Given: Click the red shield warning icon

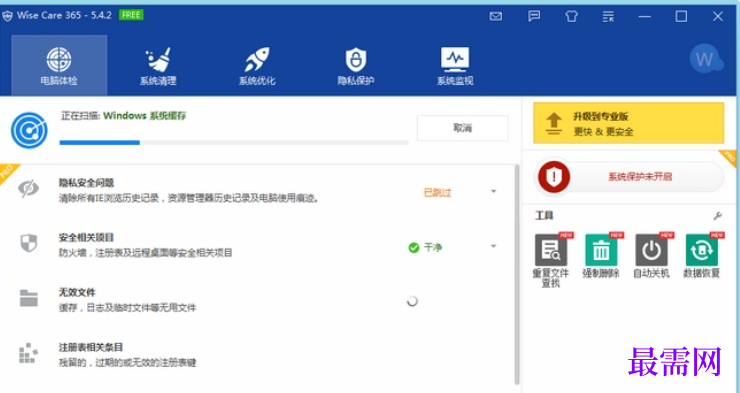Looking at the screenshot, I should [x=554, y=177].
